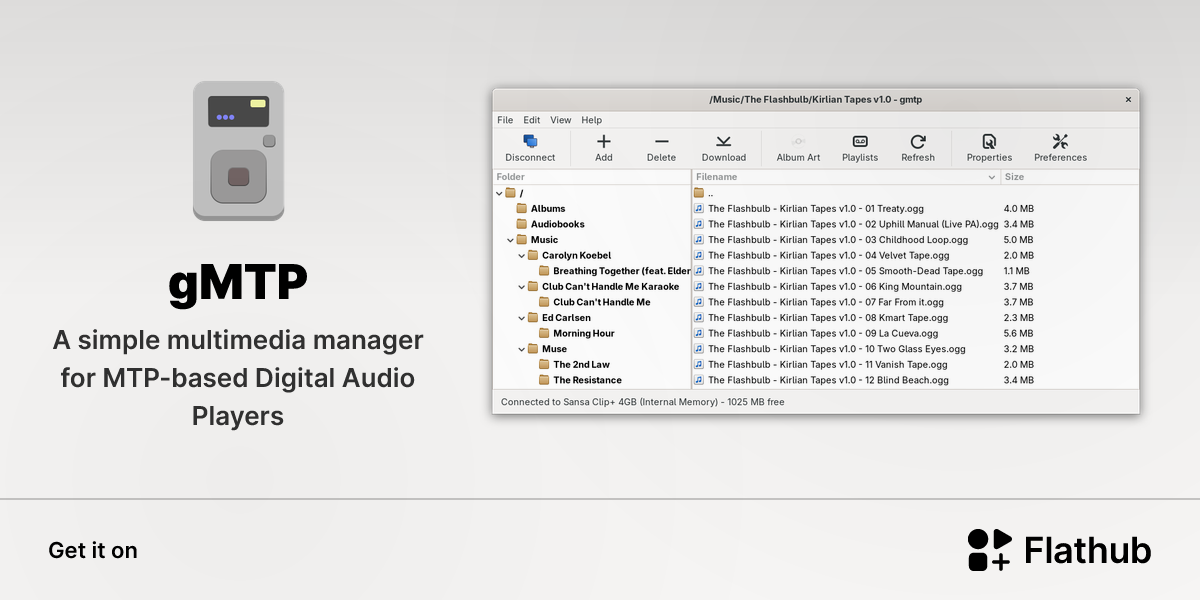This screenshot has height=600, width=1200.
Task: Collapse the Carolyn Koebel folder node
Action: (521, 255)
